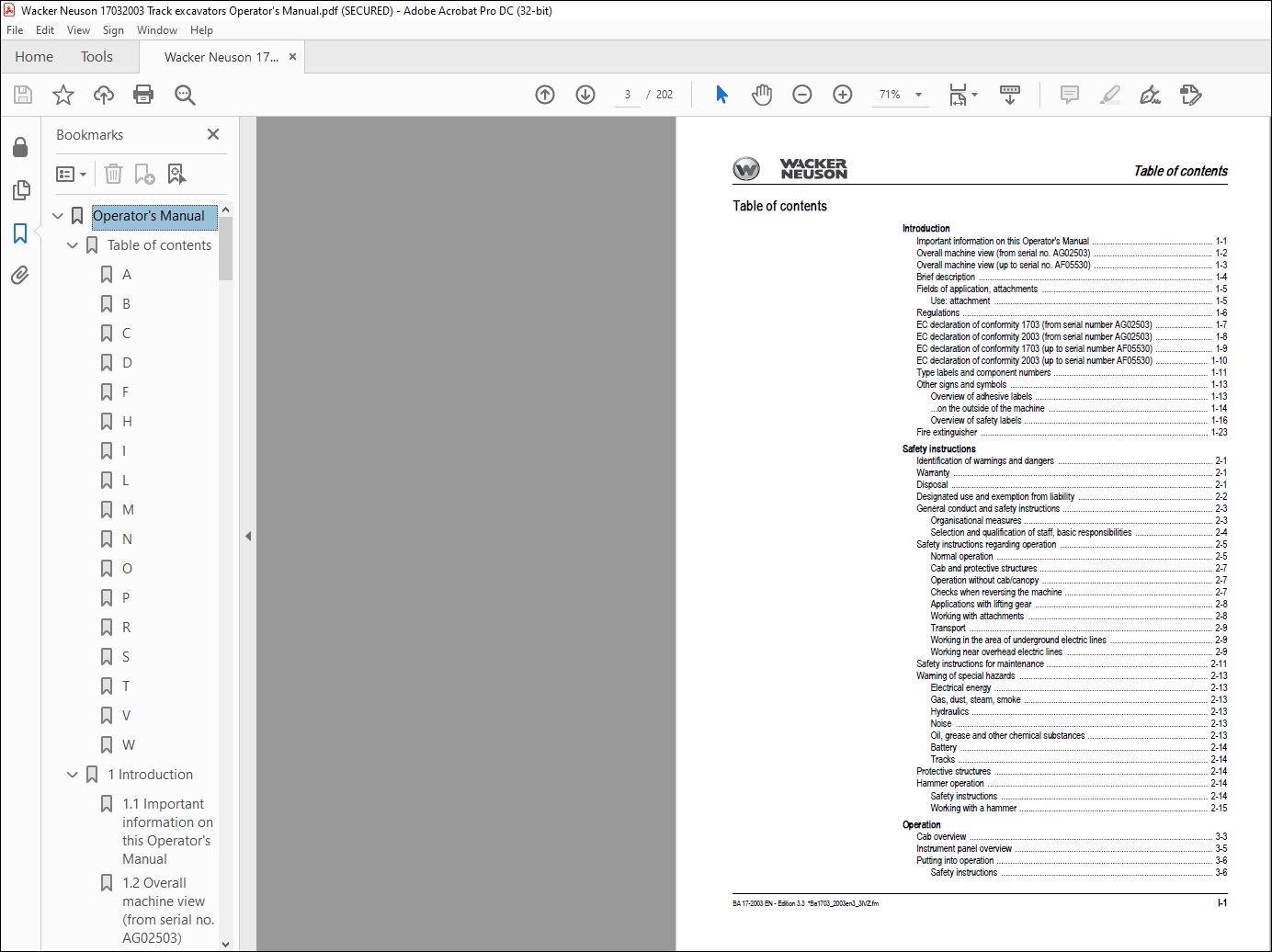The image size is (1272, 952).
Task: Click the find current bookmark icon
Action: pyautogui.click(x=176, y=174)
